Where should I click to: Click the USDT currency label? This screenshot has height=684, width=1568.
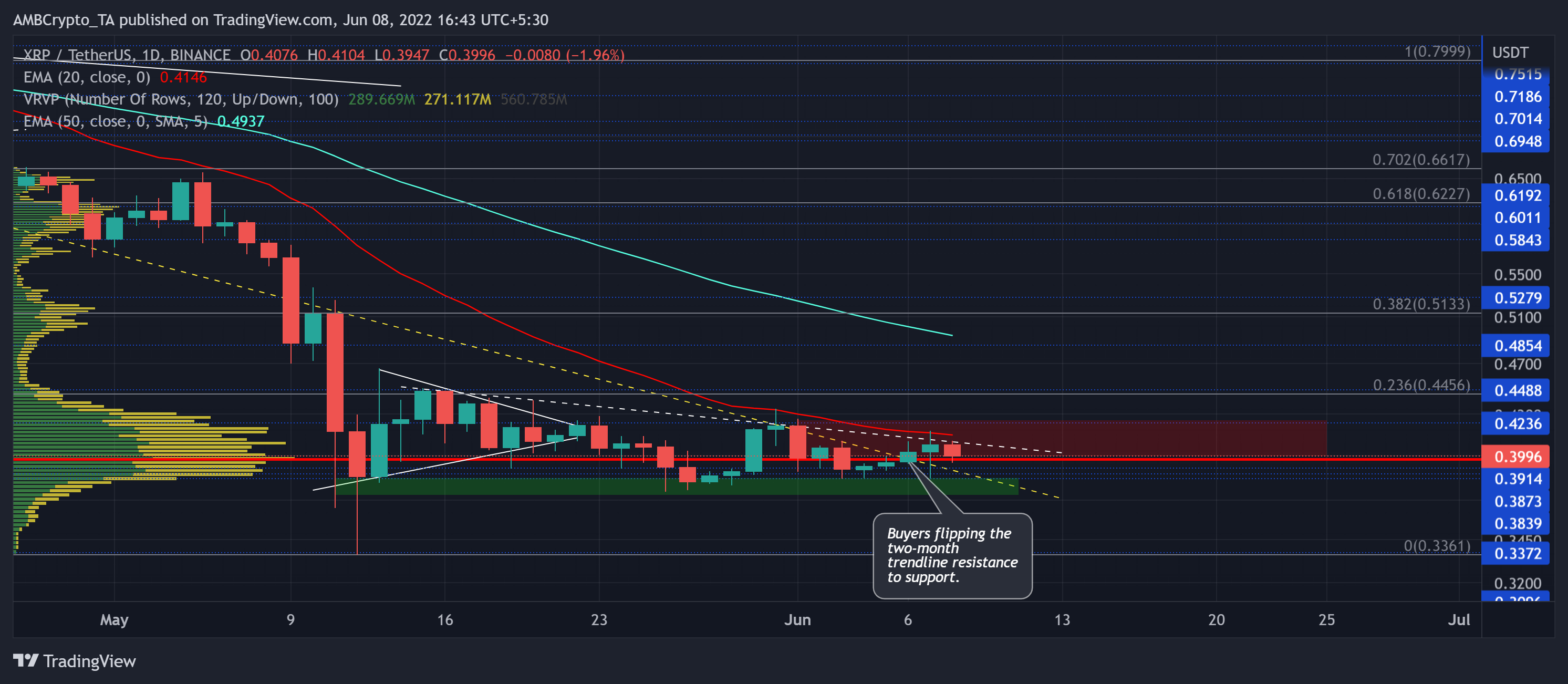click(1510, 53)
